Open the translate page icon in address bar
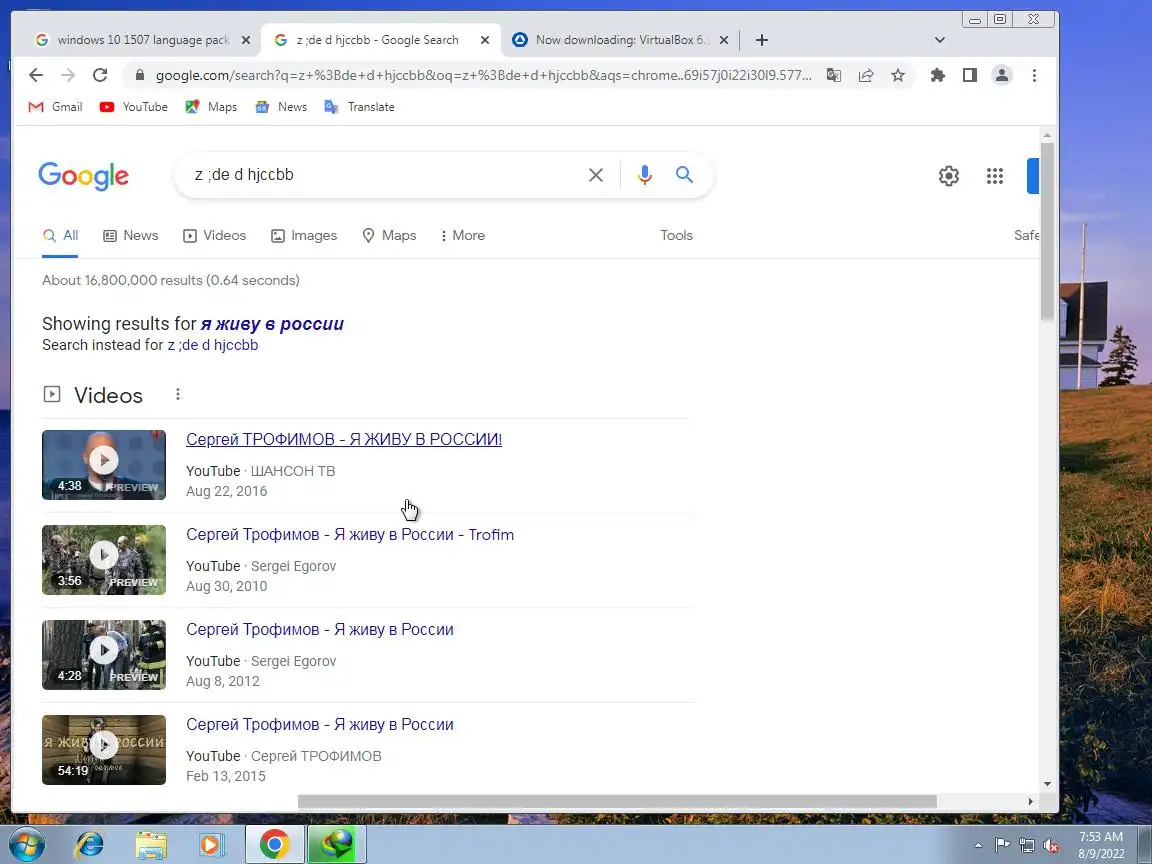Screen dimensions: 1152x864 (x=833, y=75)
